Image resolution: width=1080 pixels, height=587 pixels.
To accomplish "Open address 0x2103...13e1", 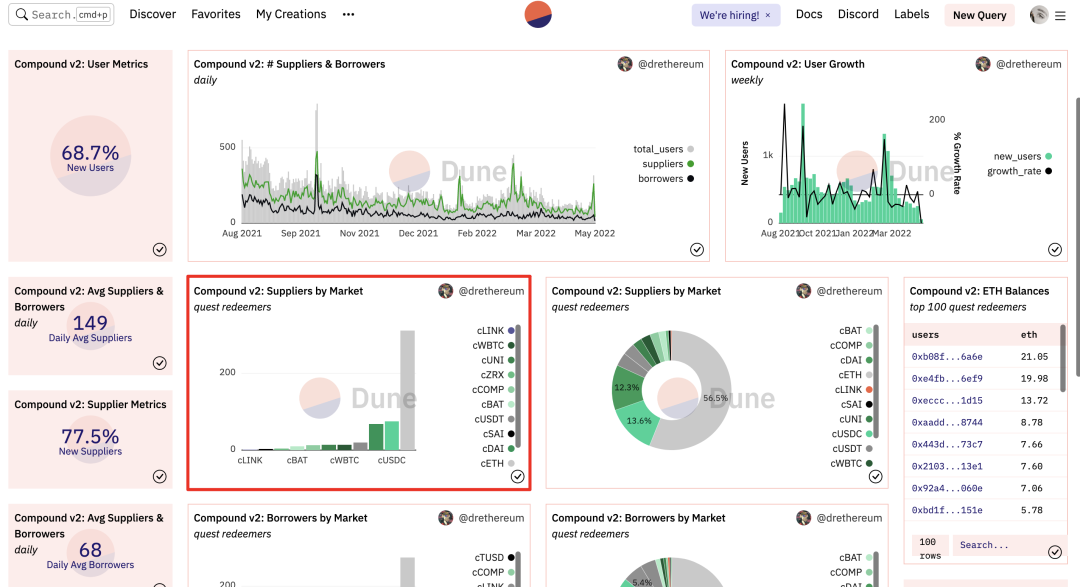I will (947, 466).
